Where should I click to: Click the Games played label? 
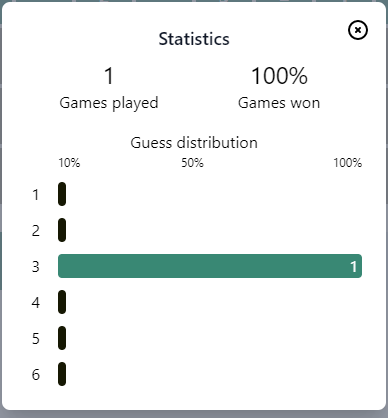coord(109,103)
